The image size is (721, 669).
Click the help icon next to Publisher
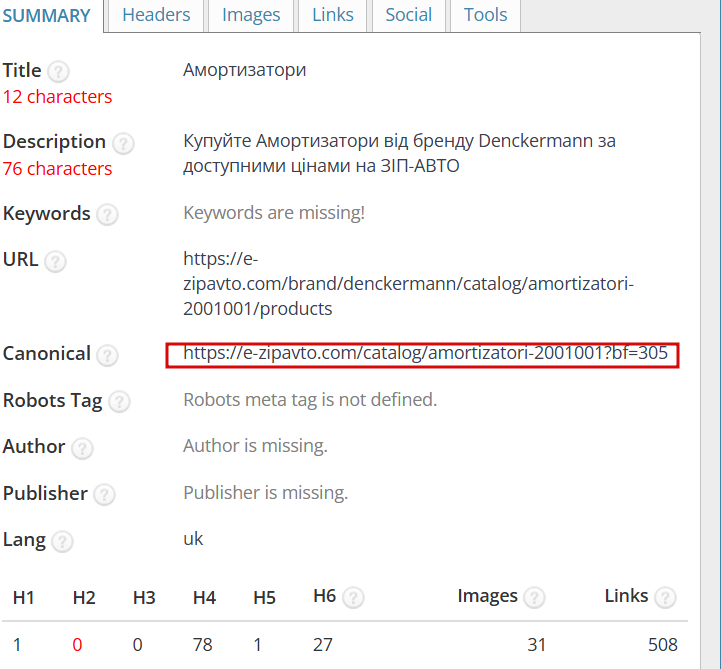pos(104,495)
